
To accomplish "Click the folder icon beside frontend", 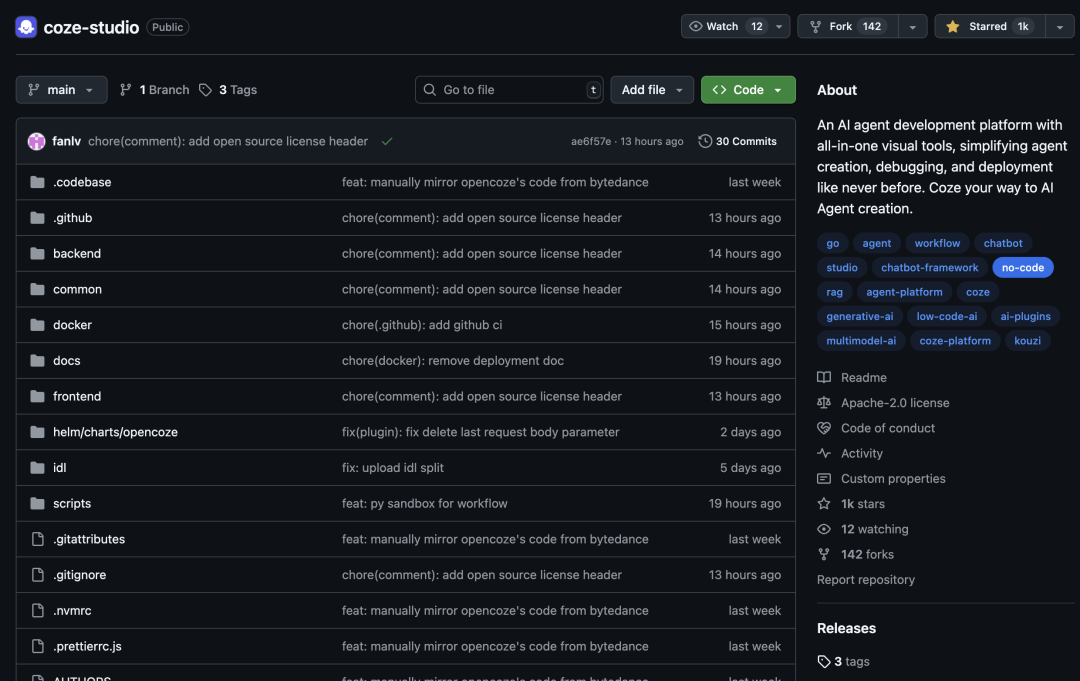I will 37,397.
